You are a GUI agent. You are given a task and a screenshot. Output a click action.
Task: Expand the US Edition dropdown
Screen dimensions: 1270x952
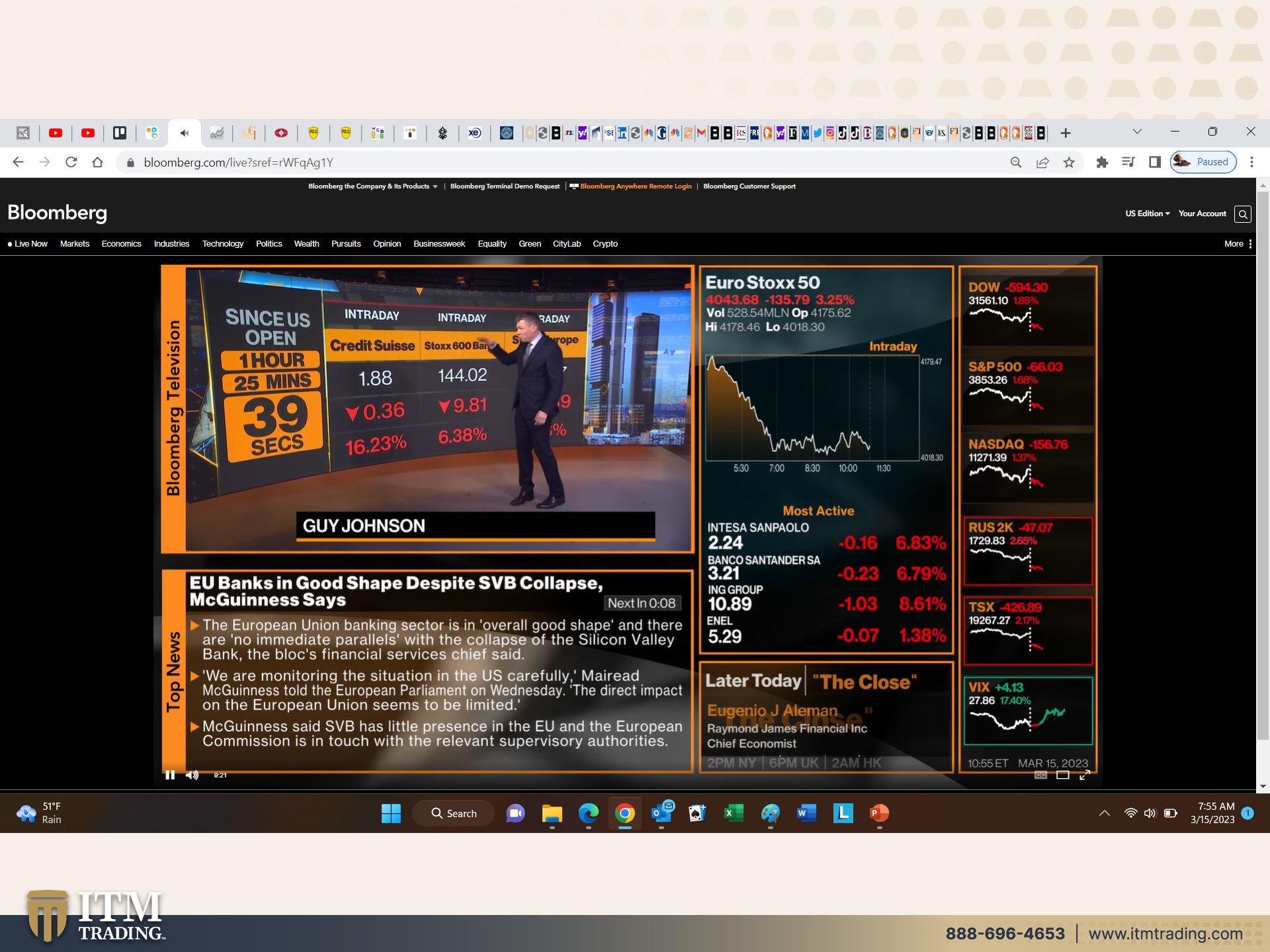[1148, 214]
